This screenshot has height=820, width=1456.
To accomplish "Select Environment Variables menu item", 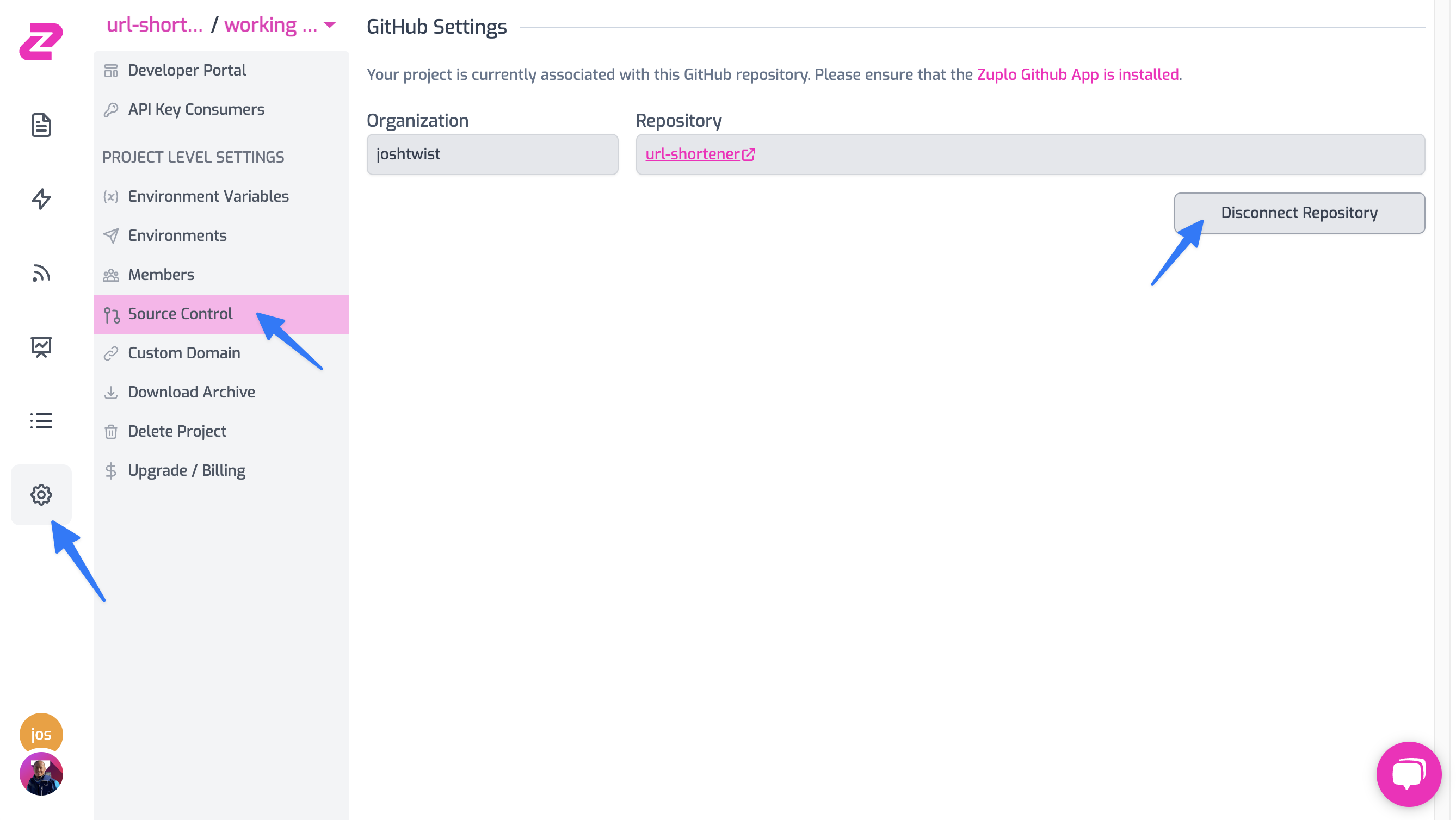I will point(208,196).
